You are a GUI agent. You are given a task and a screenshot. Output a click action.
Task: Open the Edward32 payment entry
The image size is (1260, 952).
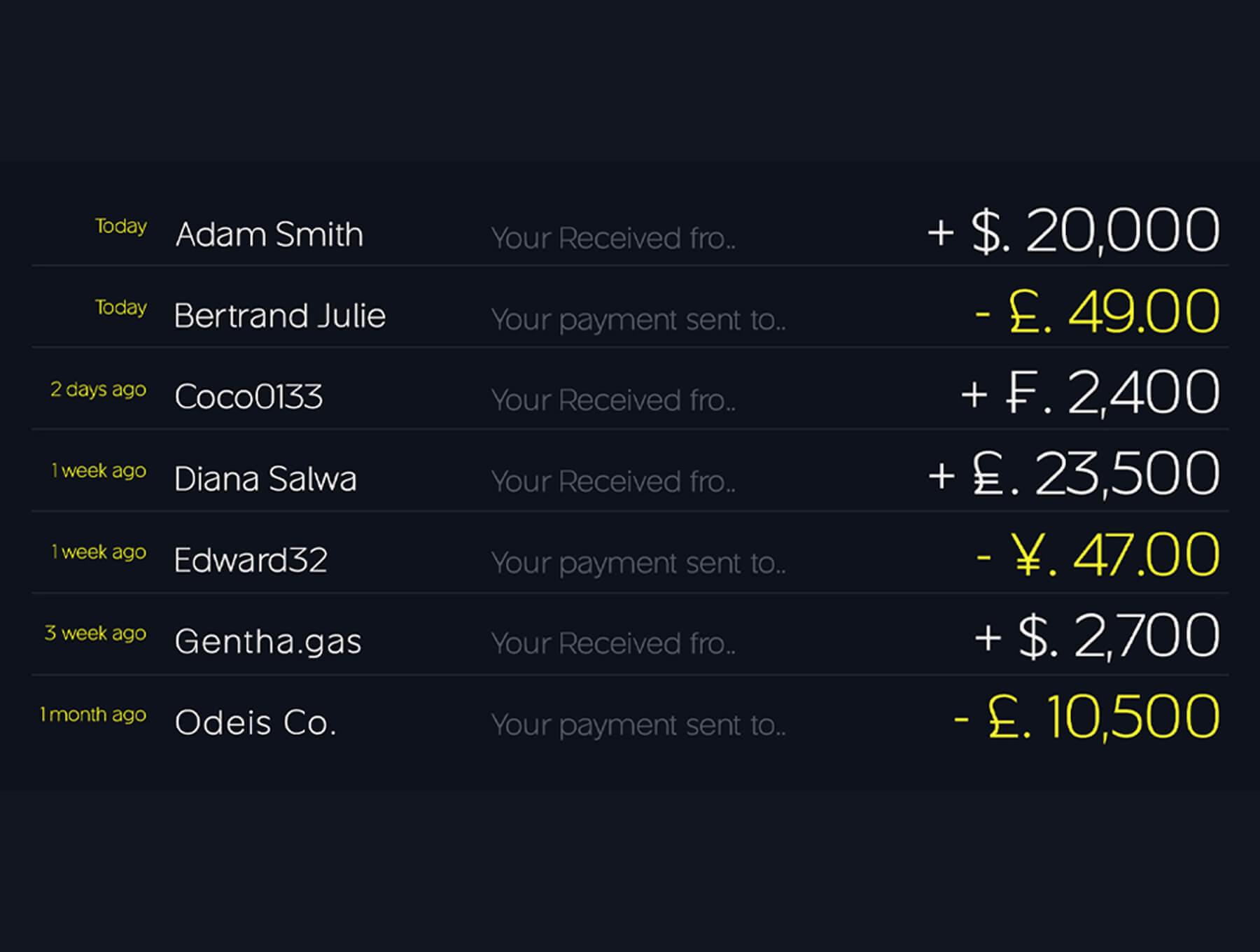coord(251,560)
